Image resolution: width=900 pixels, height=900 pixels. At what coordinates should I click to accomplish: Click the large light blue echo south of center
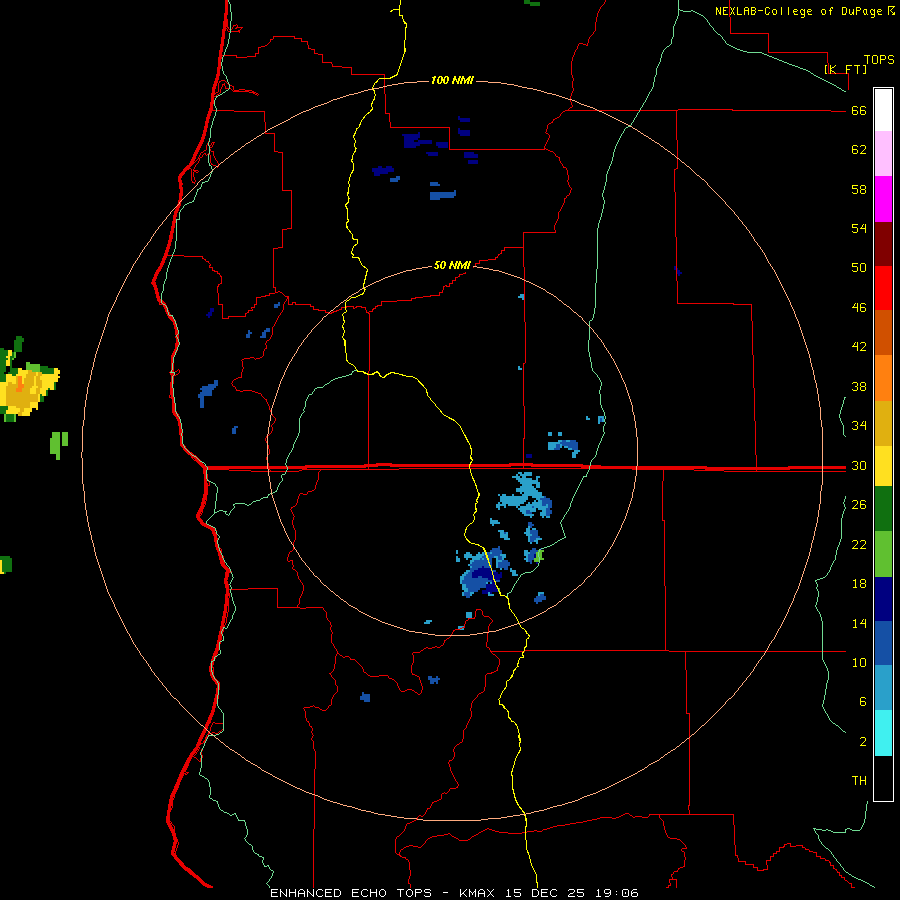(525, 495)
